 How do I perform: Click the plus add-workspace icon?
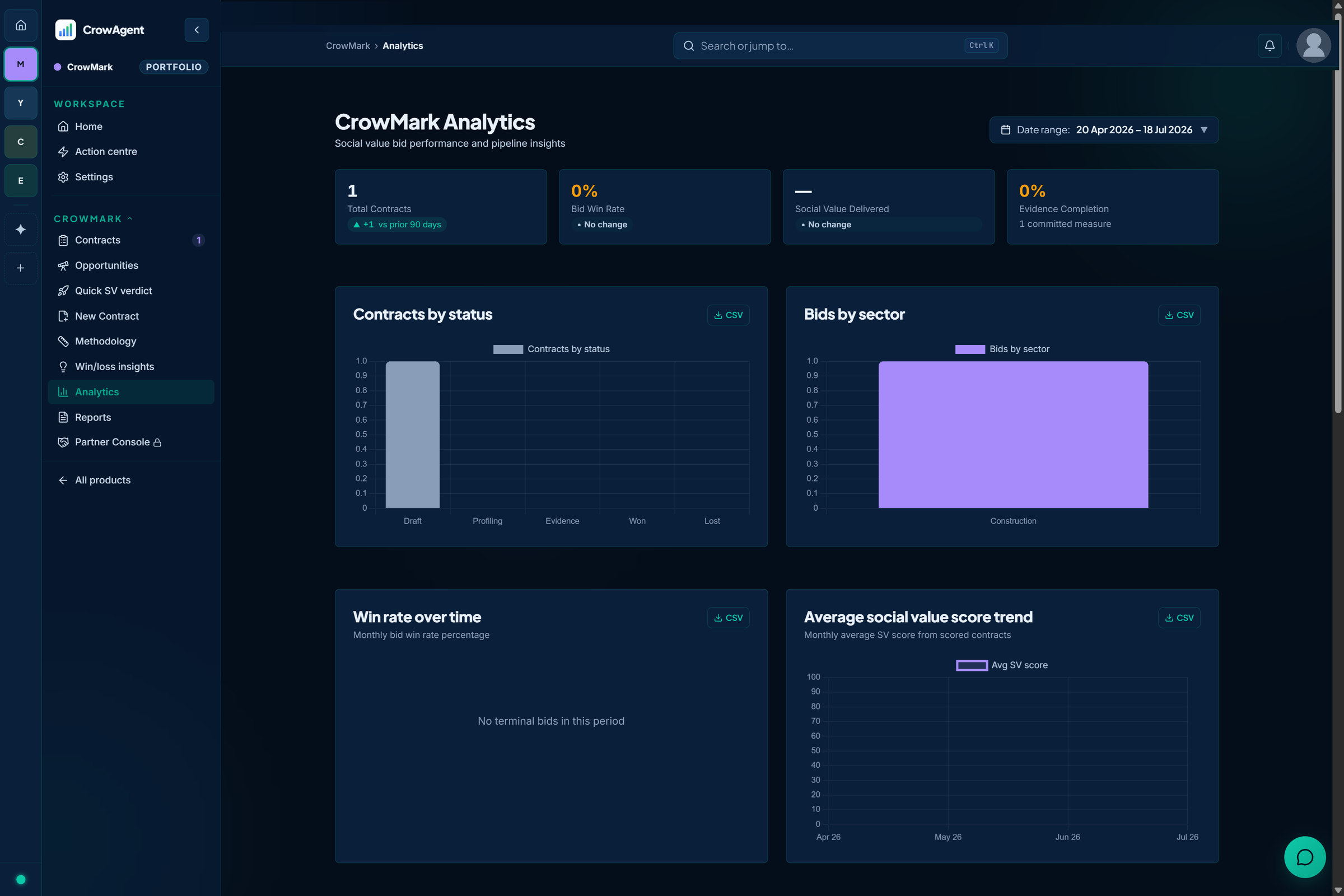pos(21,268)
